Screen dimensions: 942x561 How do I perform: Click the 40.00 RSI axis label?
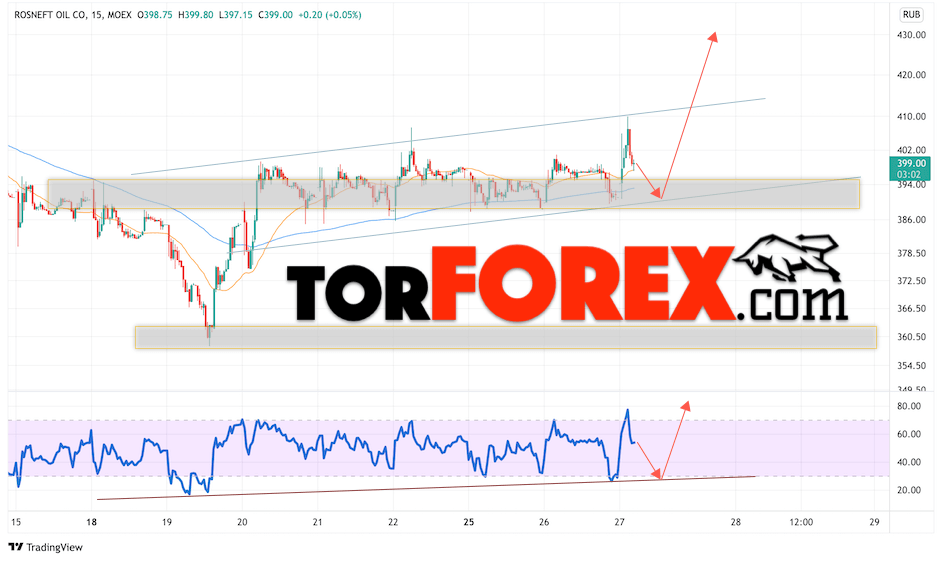click(909, 462)
